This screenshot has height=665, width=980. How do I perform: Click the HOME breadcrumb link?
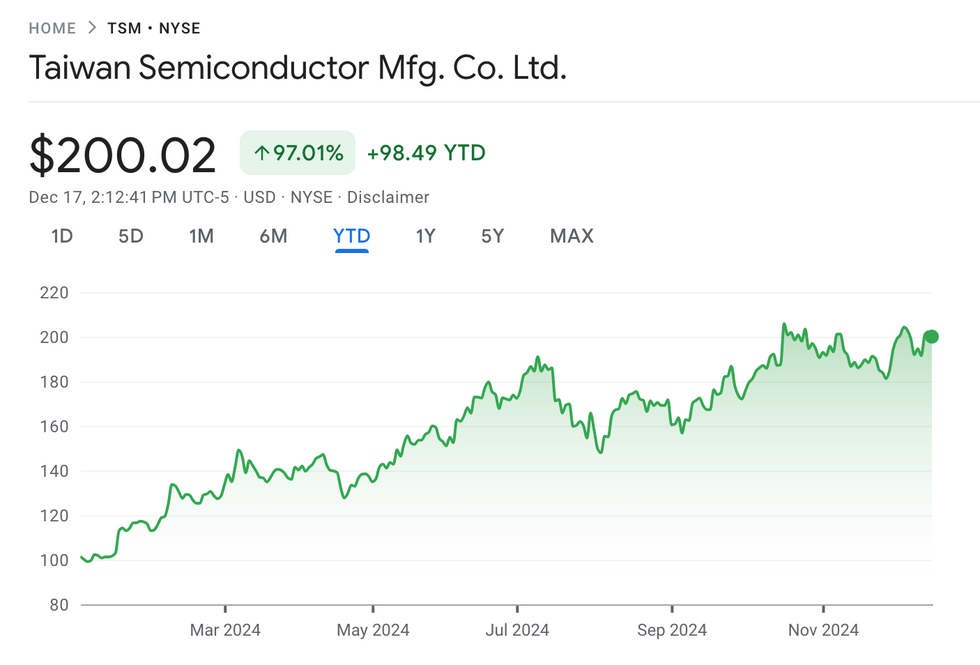click(x=52, y=28)
